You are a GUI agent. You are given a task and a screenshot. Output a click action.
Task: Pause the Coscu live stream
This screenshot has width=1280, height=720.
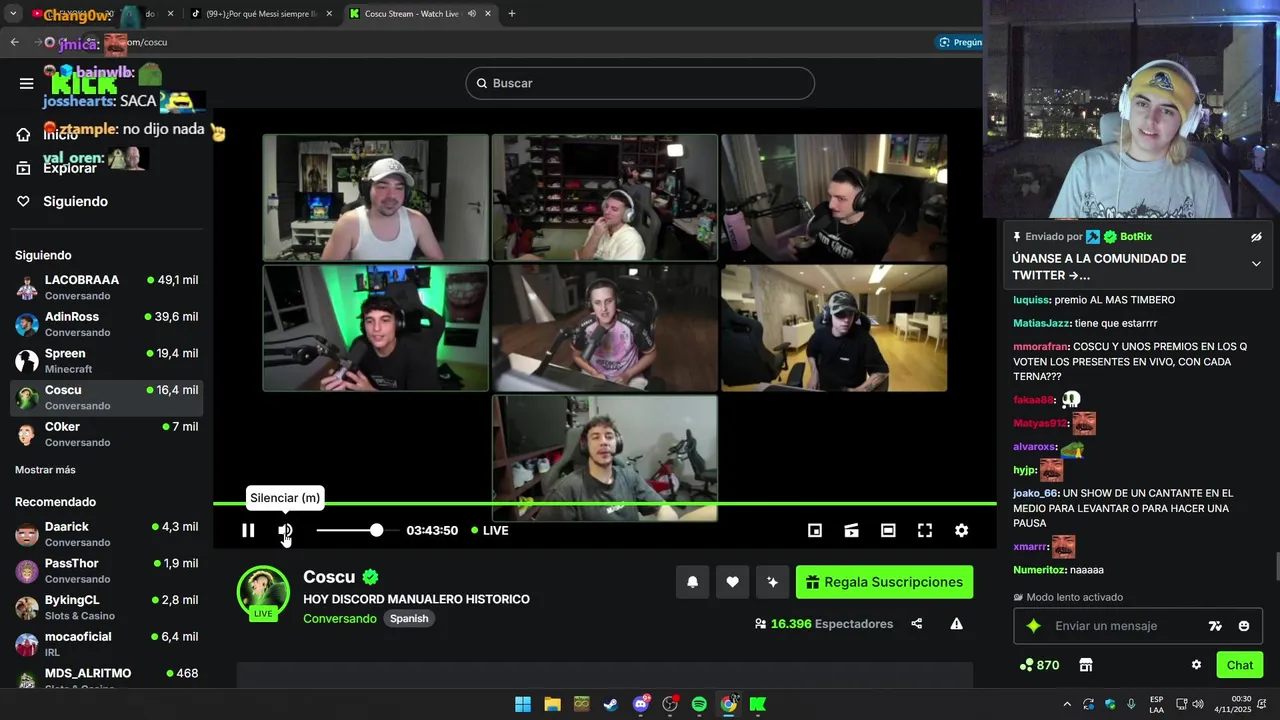pos(248,531)
